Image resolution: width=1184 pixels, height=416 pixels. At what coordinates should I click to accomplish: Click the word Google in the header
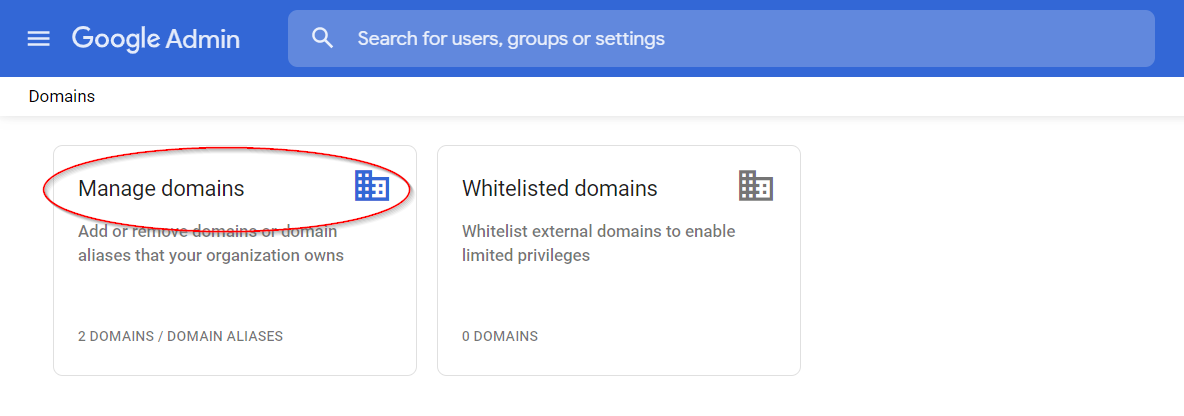tap(116, 39)
